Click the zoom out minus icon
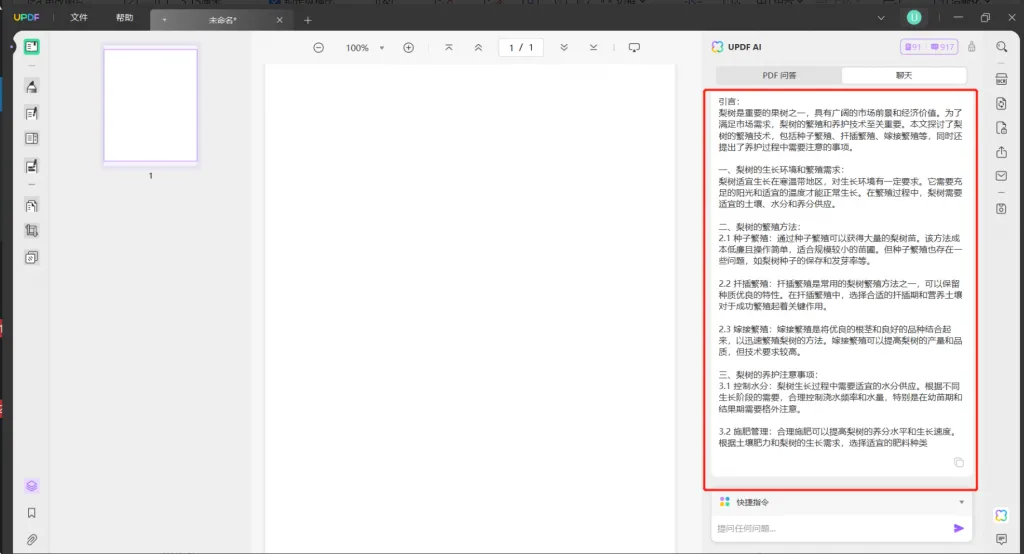 tap(318, 48)
